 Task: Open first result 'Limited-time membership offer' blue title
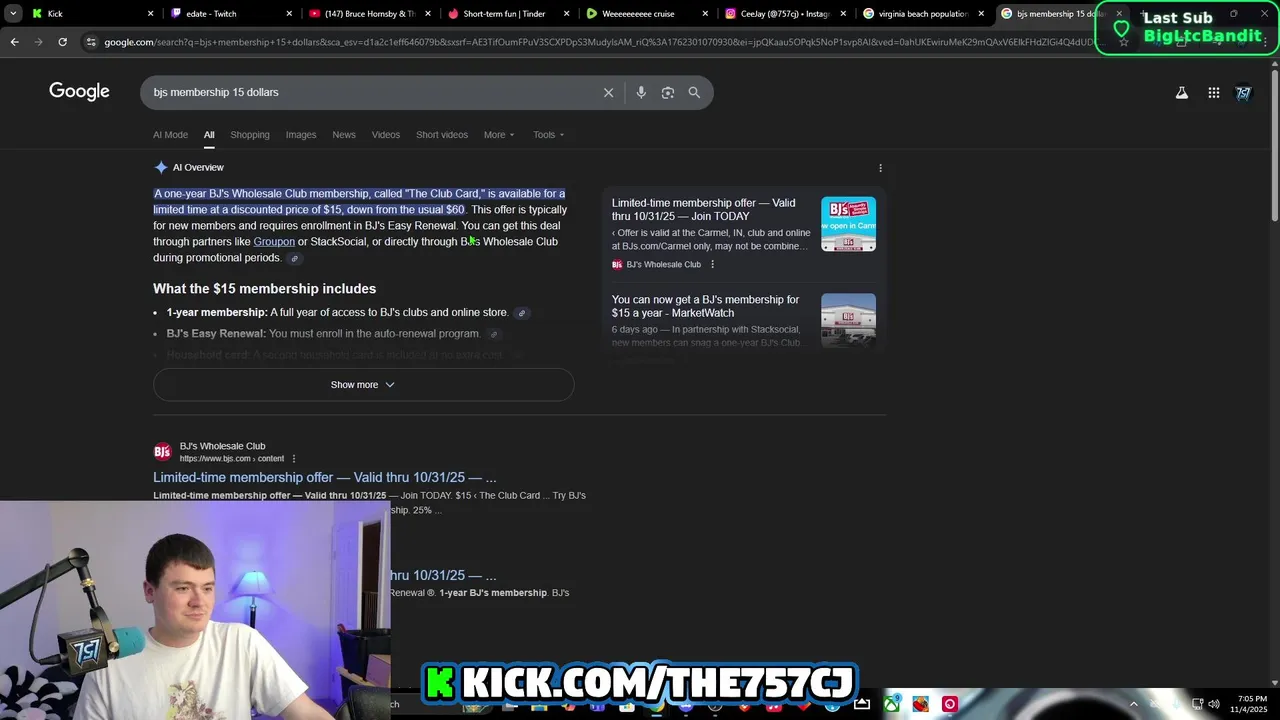tap(324, 478)
